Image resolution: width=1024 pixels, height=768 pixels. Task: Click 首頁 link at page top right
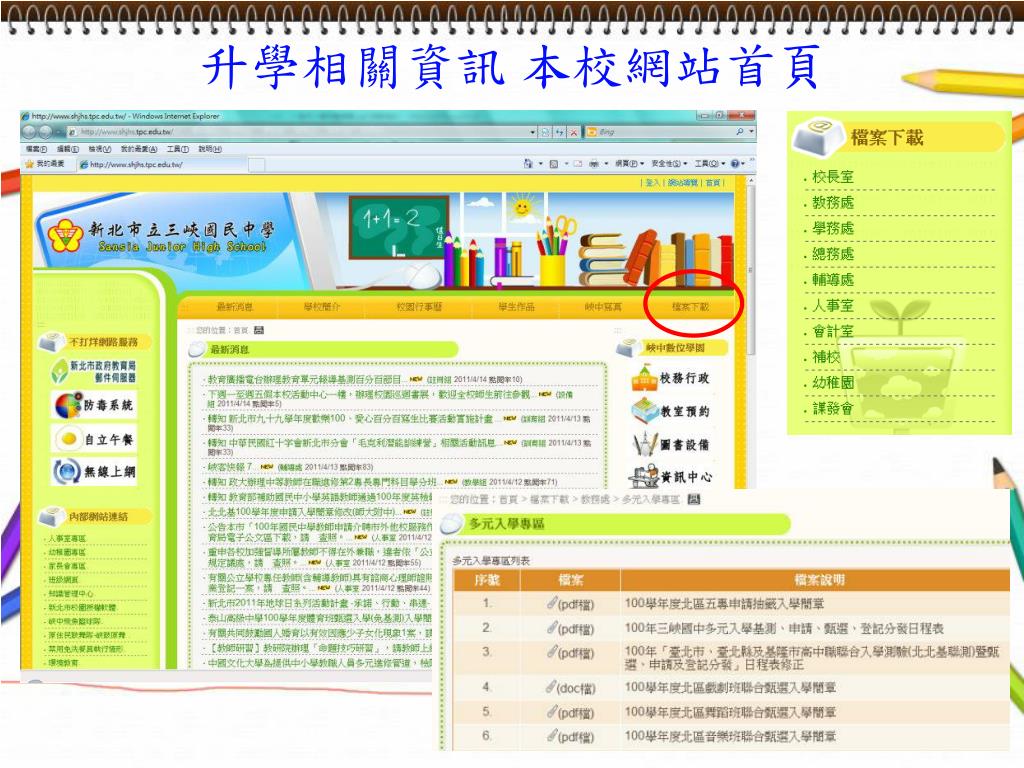click(x=712, y=183)
